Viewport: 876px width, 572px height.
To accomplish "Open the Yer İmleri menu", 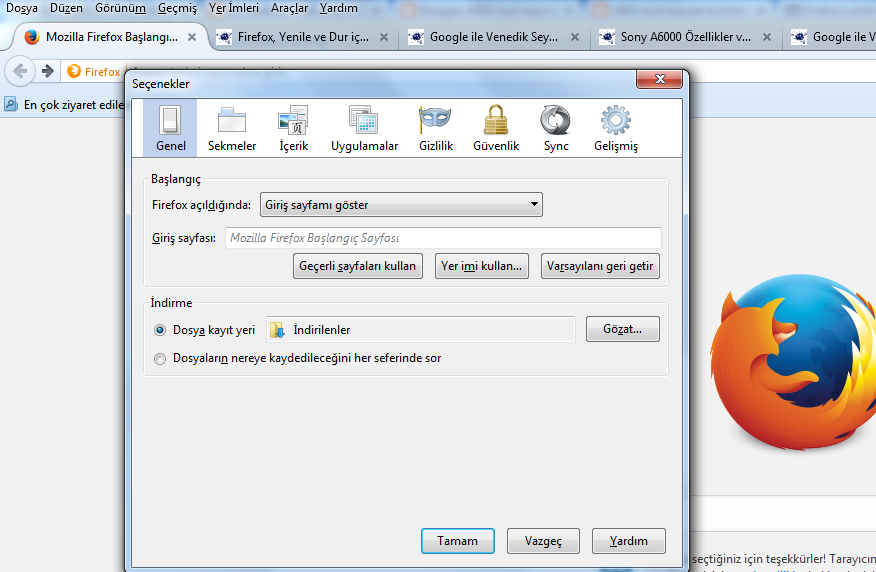I will coord(234,8).
